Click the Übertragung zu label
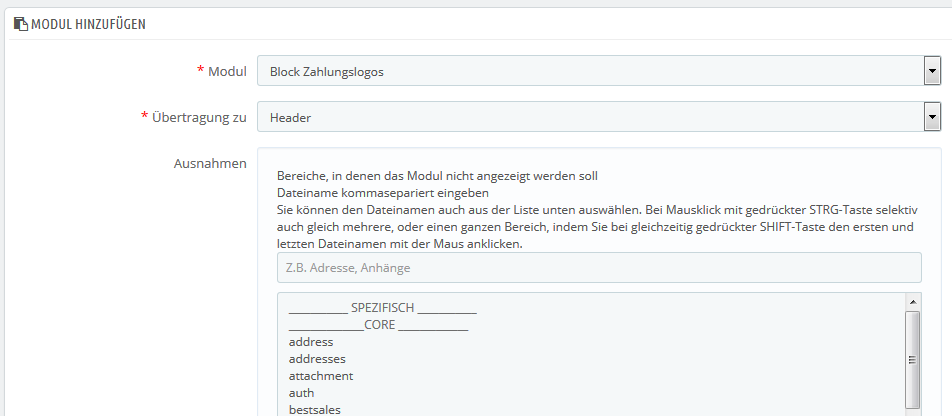The image size is (952, 416). 194,117
